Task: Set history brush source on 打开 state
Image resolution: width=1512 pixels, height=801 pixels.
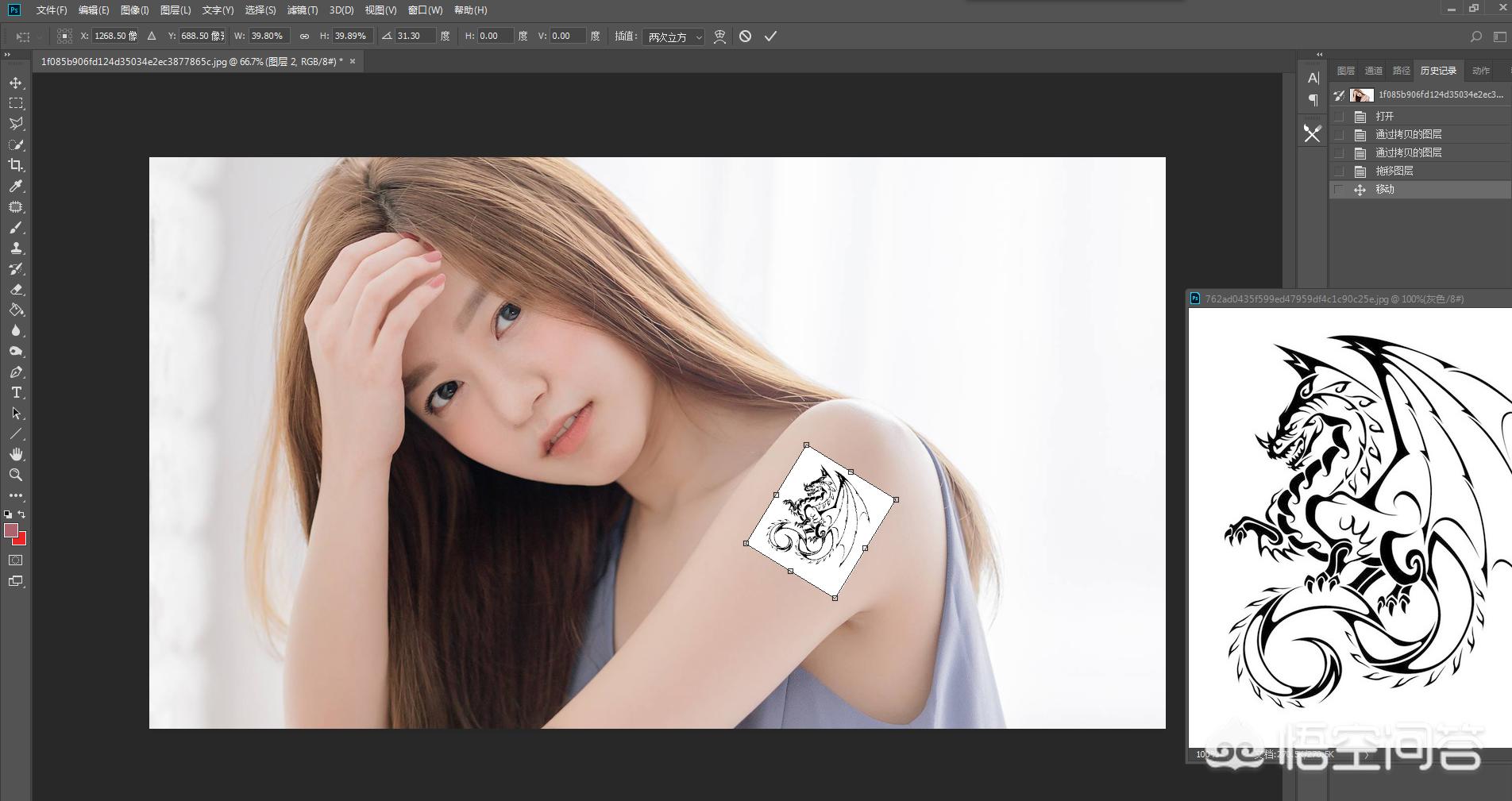Action: coord(1340,116)
